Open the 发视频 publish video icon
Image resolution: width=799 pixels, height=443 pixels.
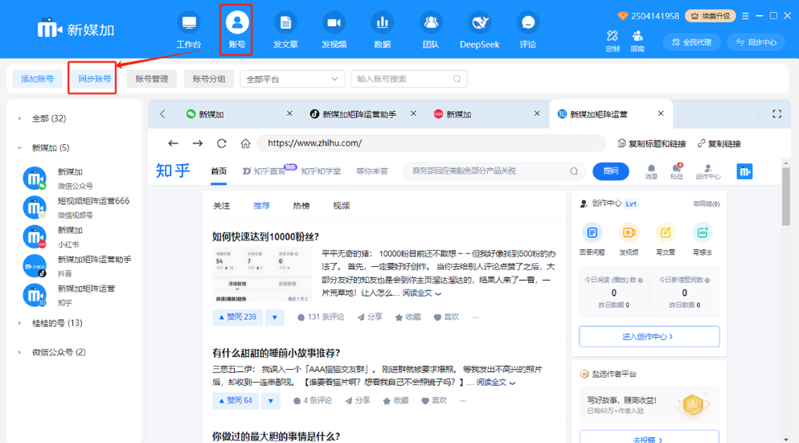(x=334, y=23)
